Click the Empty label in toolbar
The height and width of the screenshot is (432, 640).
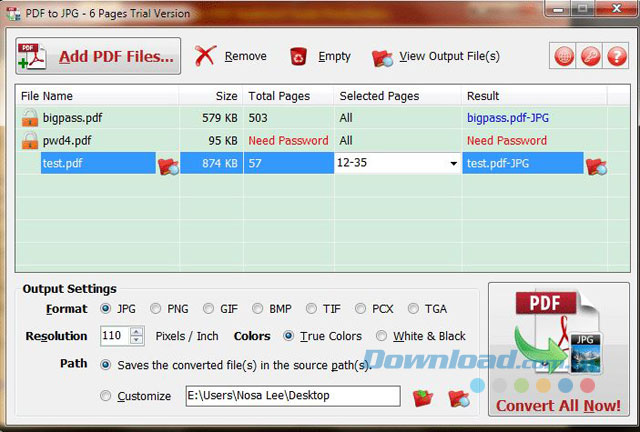point(334,56)
